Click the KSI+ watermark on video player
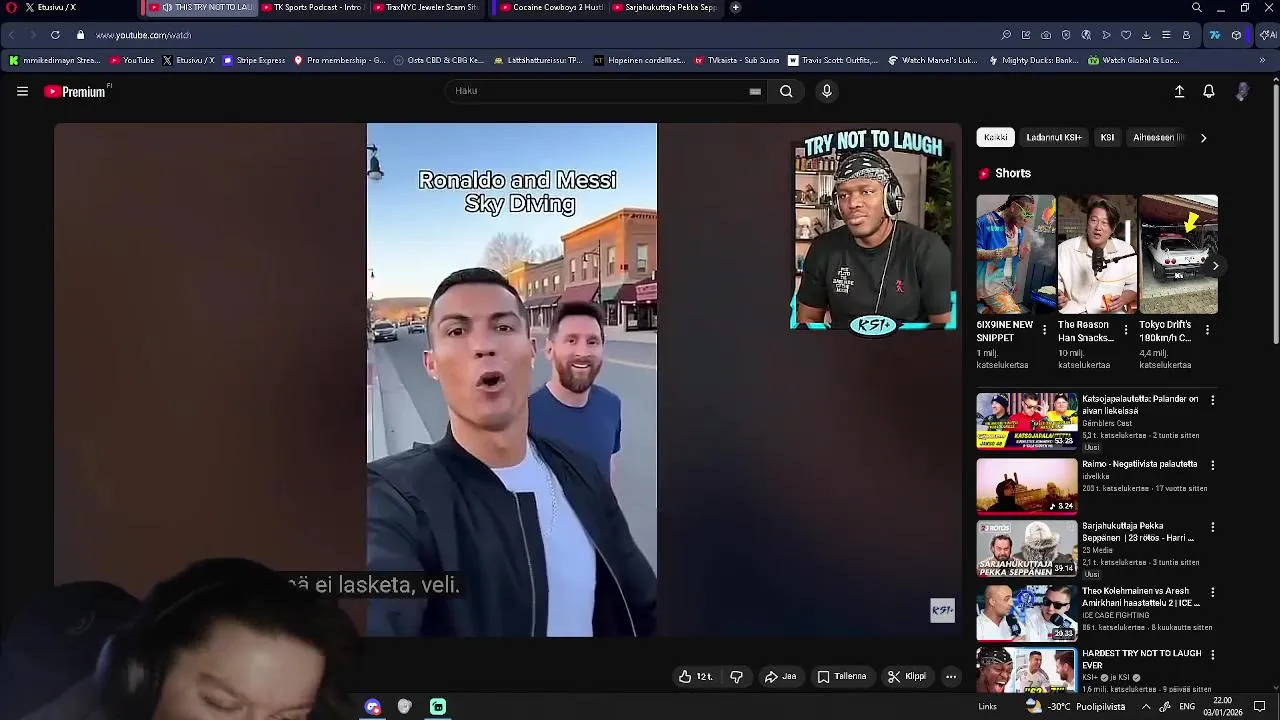The width and height of the screenshot is (1280, 720). 942,611
